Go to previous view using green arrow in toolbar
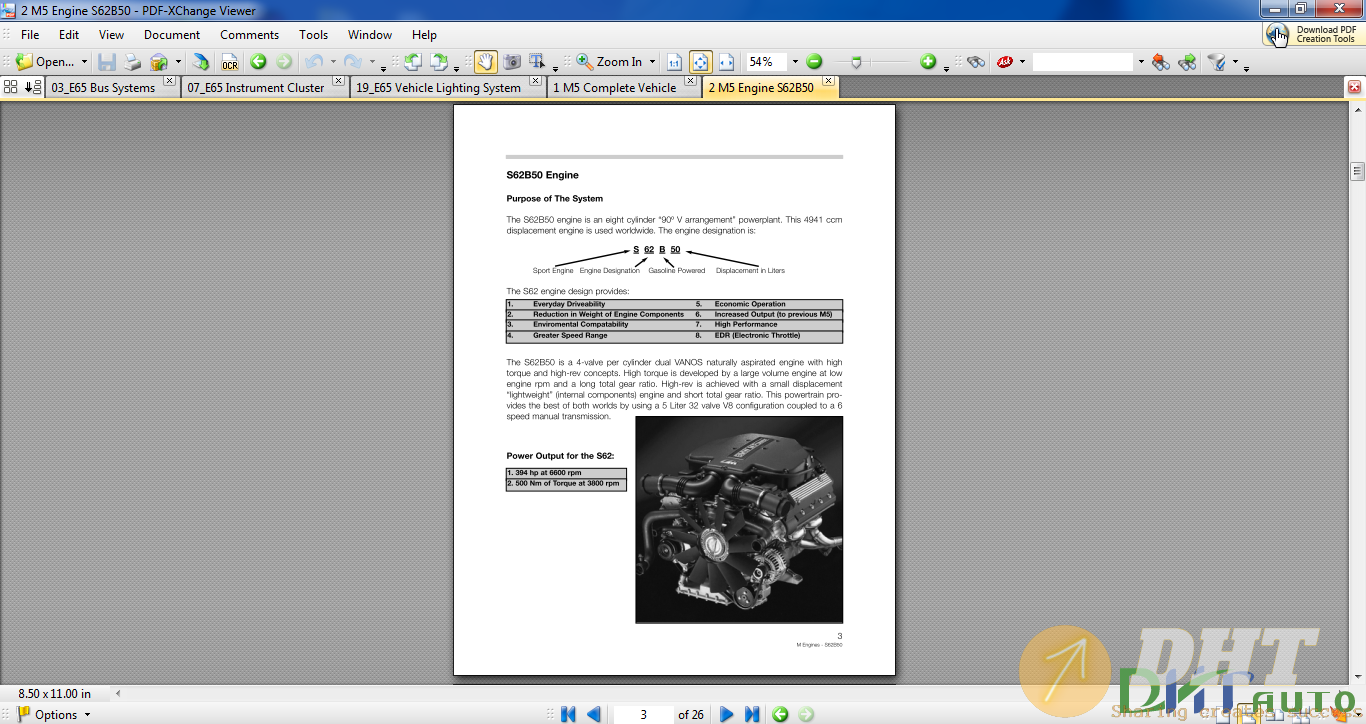Image resolution: width=1366 pixels, height=724 pixels. coord(258,62)
